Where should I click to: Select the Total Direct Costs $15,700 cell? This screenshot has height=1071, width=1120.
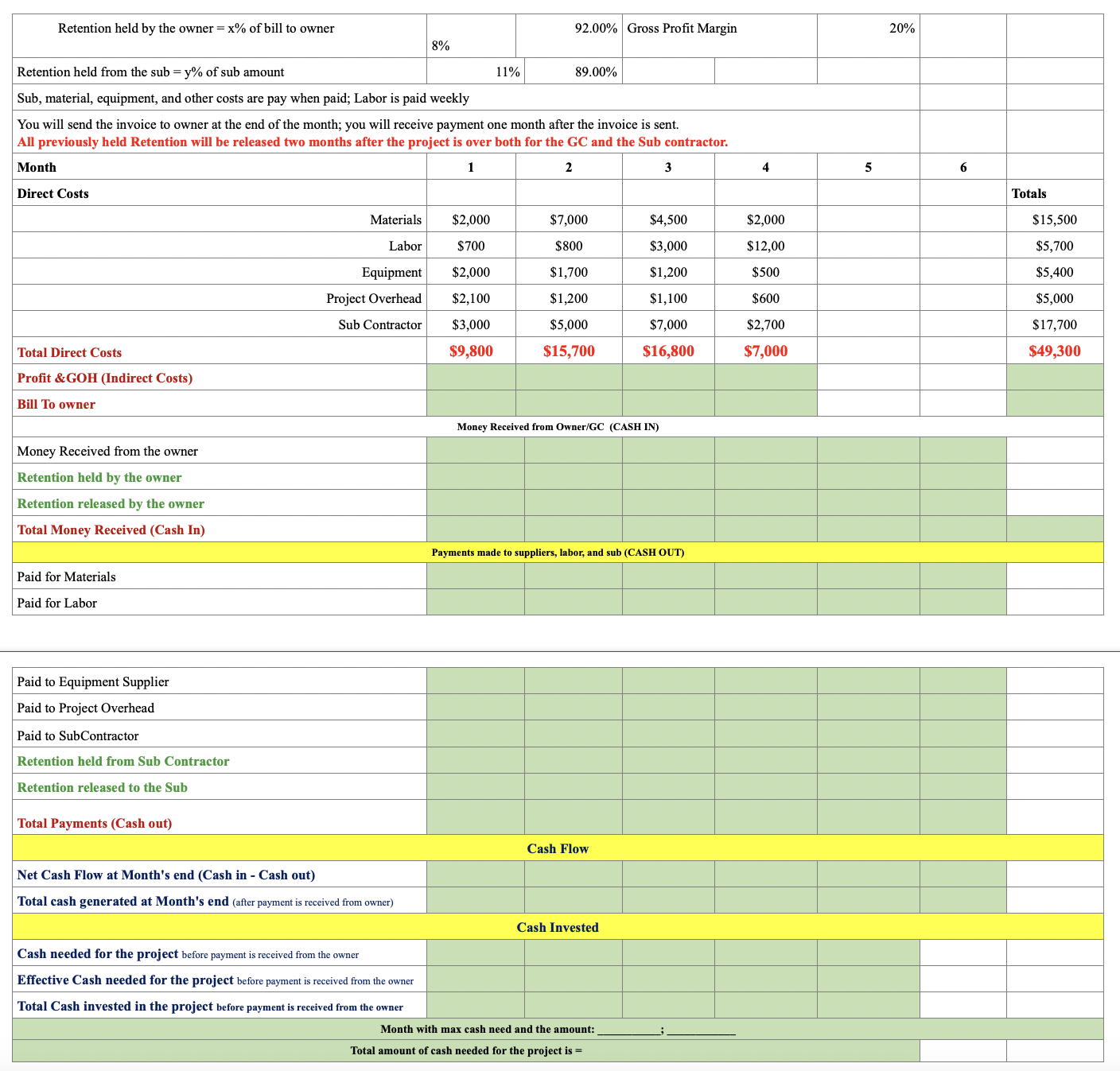569,351
